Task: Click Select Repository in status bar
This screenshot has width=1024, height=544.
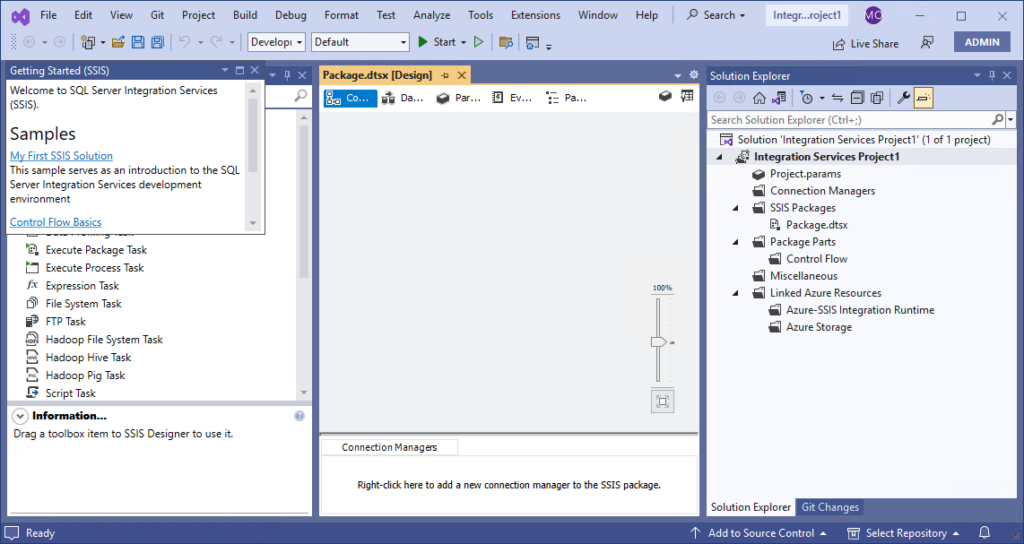Action: 903,534
